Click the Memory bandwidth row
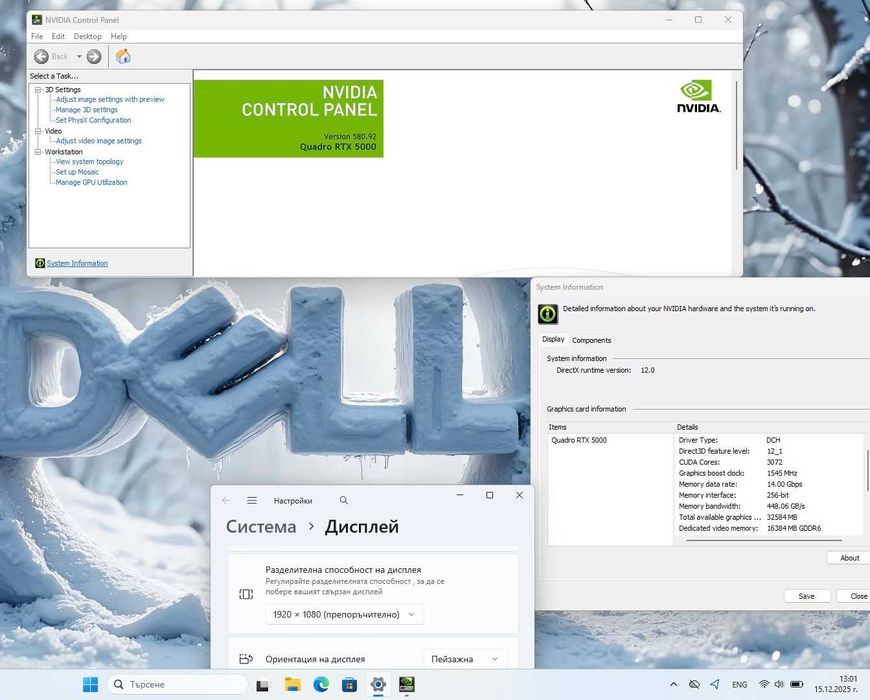 click(742, 506)
